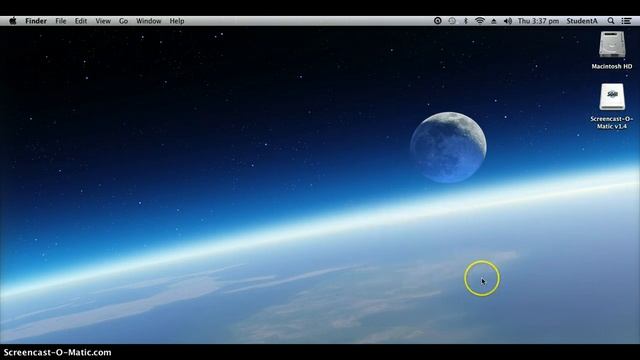The image size is (640, 360).
Task: Open the Apple menu
Action: tap(13, 21)
